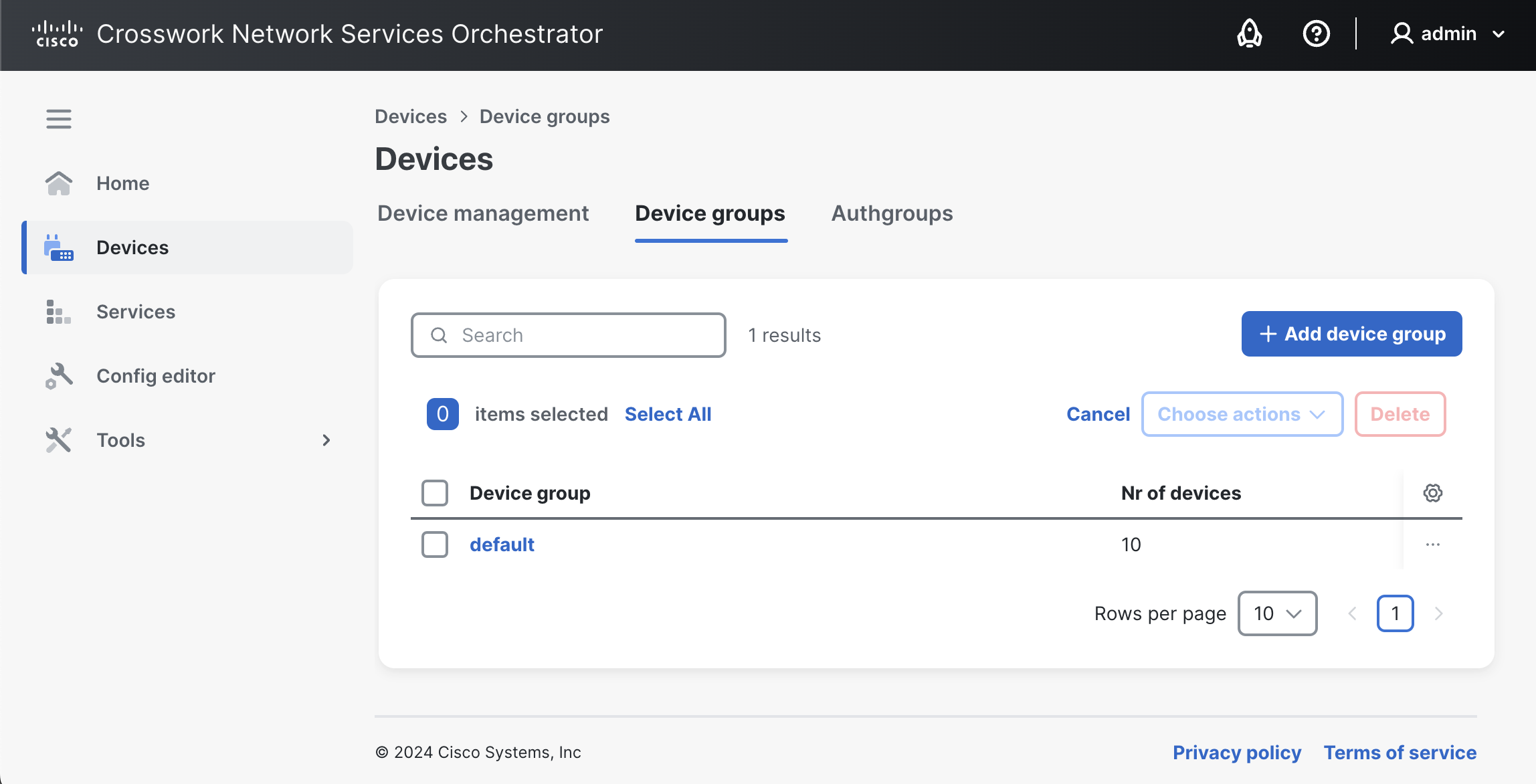Open the default row three-dot menu
Screen dimensions: 1536x784
1432,545
